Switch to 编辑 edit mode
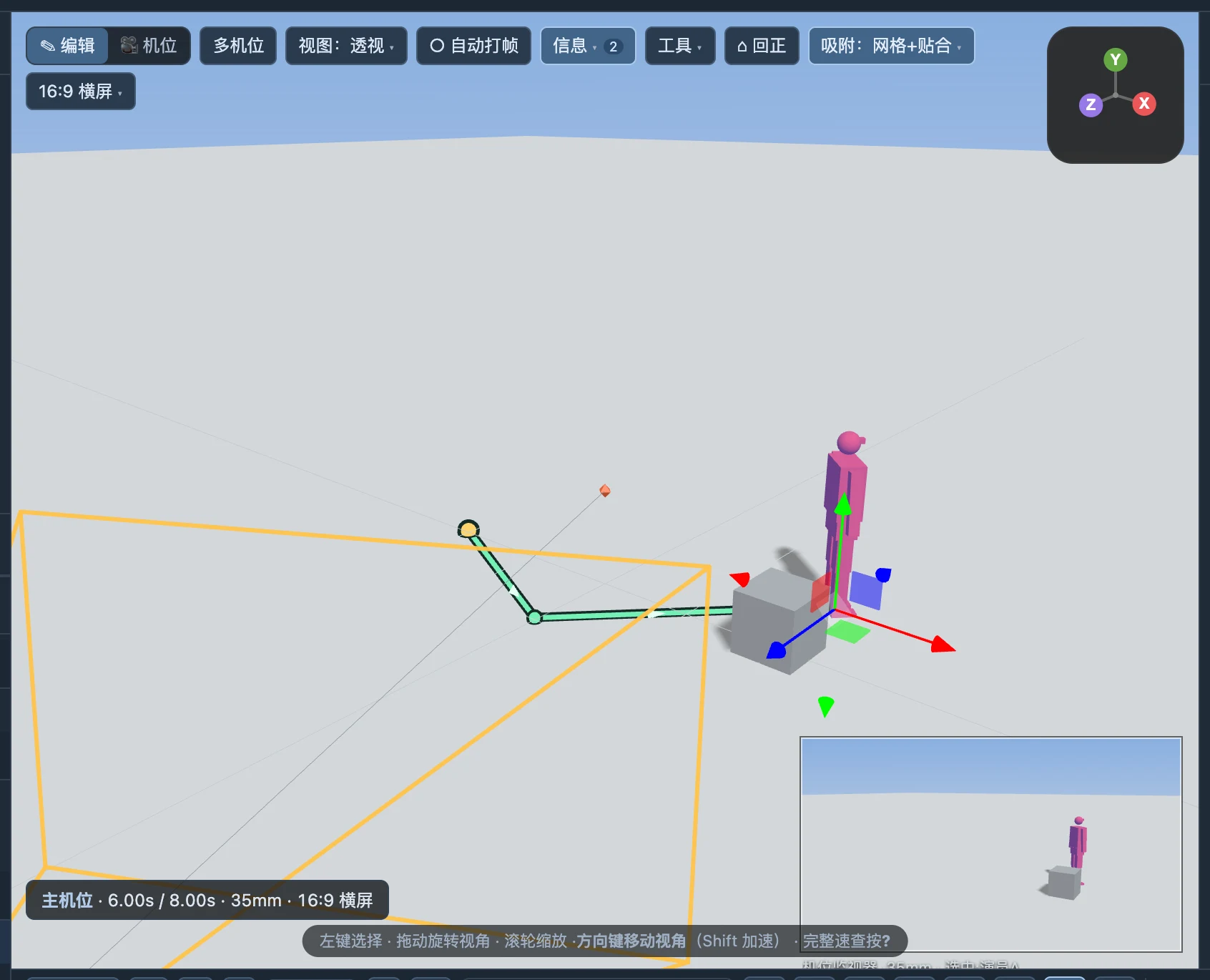1210x980 pixels. click(68, 46)
